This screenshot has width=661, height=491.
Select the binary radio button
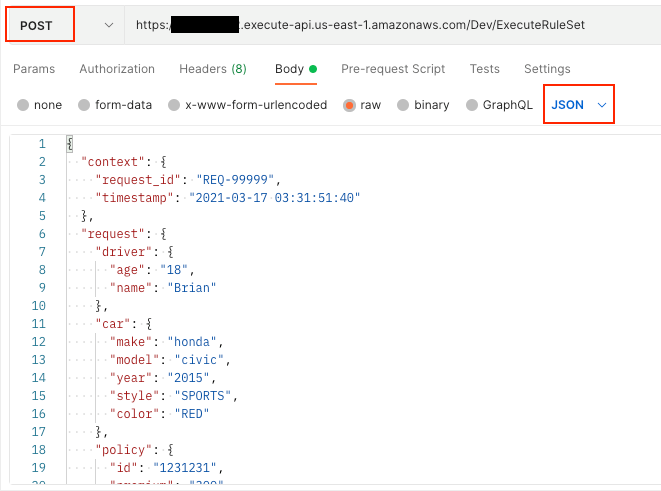pos(403,105)
